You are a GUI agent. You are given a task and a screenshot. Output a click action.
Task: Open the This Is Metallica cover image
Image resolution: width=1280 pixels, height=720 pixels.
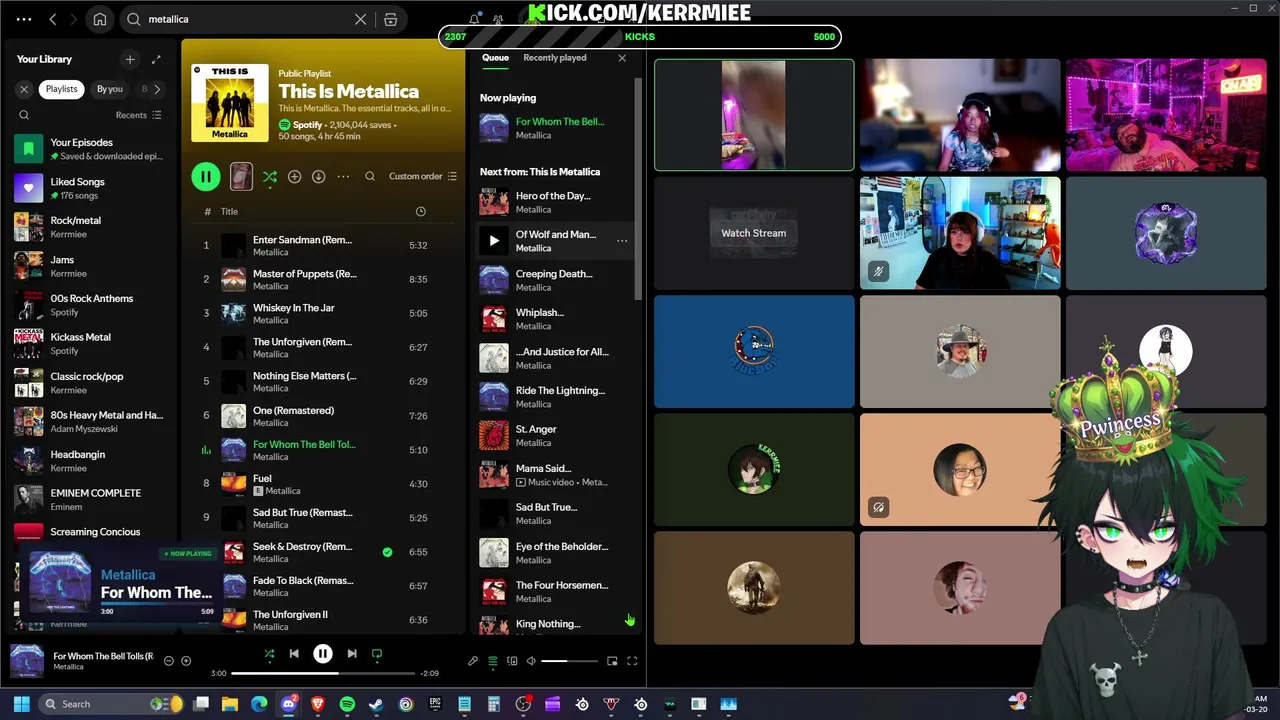click(x=230, y=102)
